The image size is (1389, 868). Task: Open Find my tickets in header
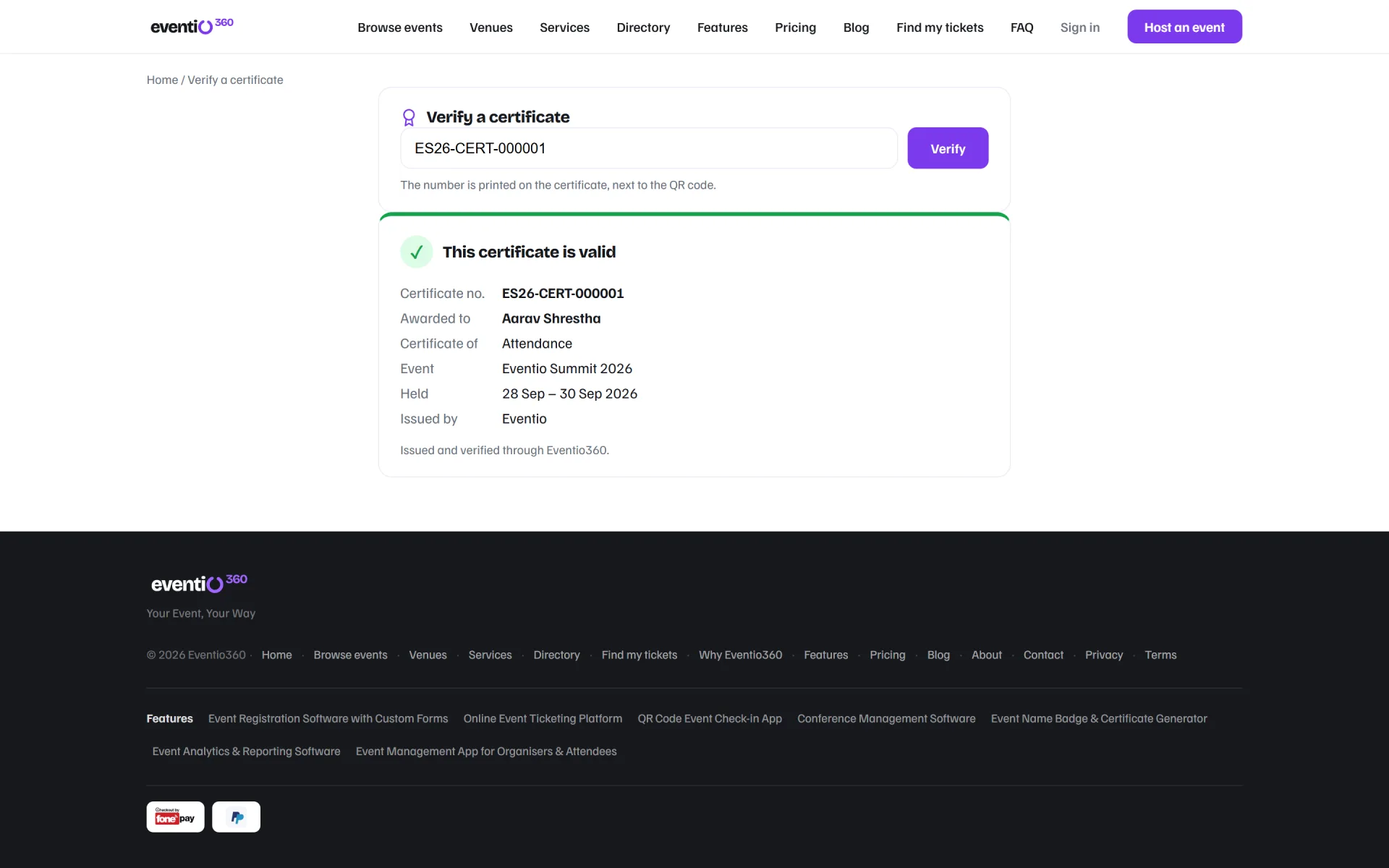pos(940,27)
